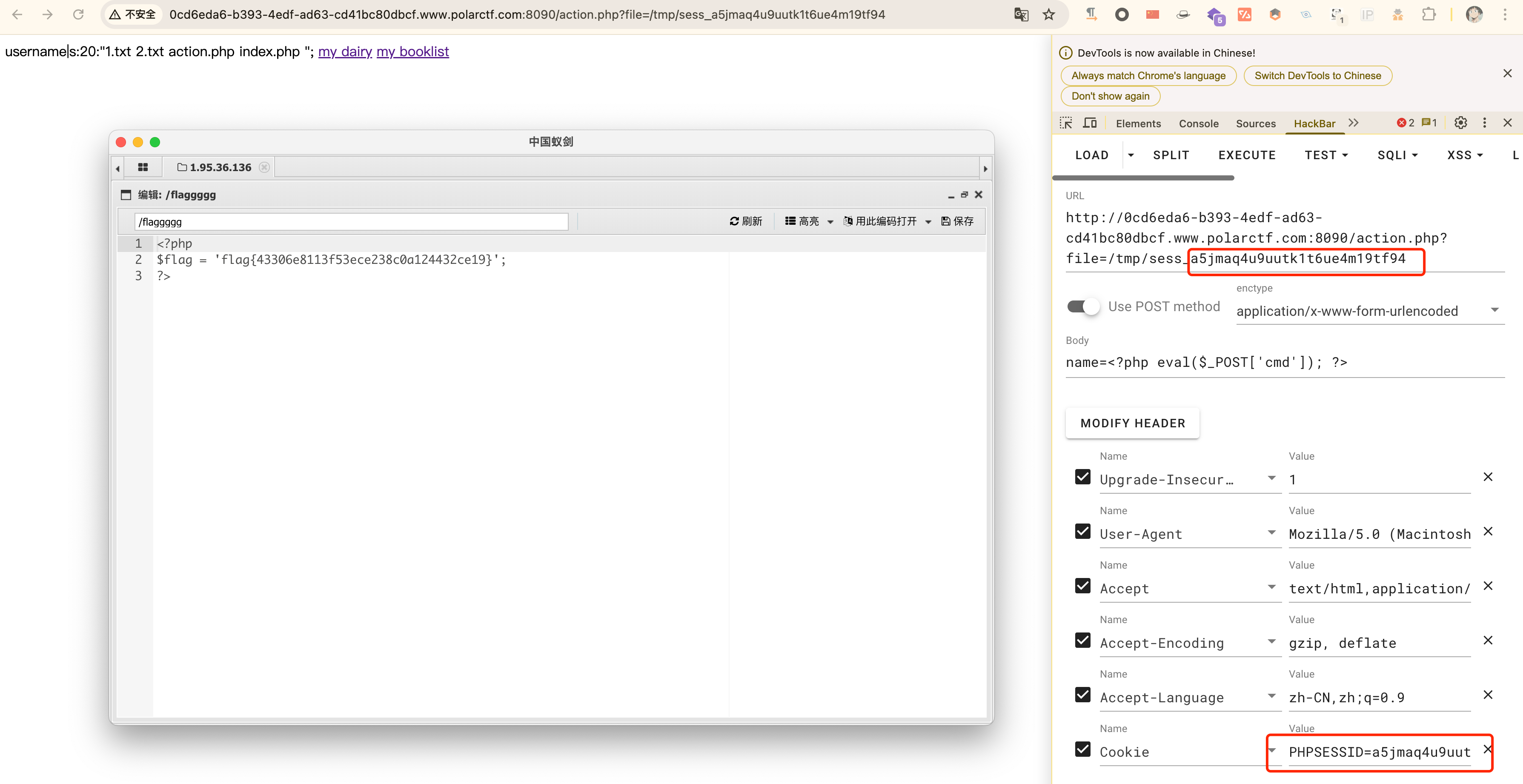Uncheck the Cookie header checkbox
The height and width of the screenshot is (784, 1523).
coord(1082,750)
